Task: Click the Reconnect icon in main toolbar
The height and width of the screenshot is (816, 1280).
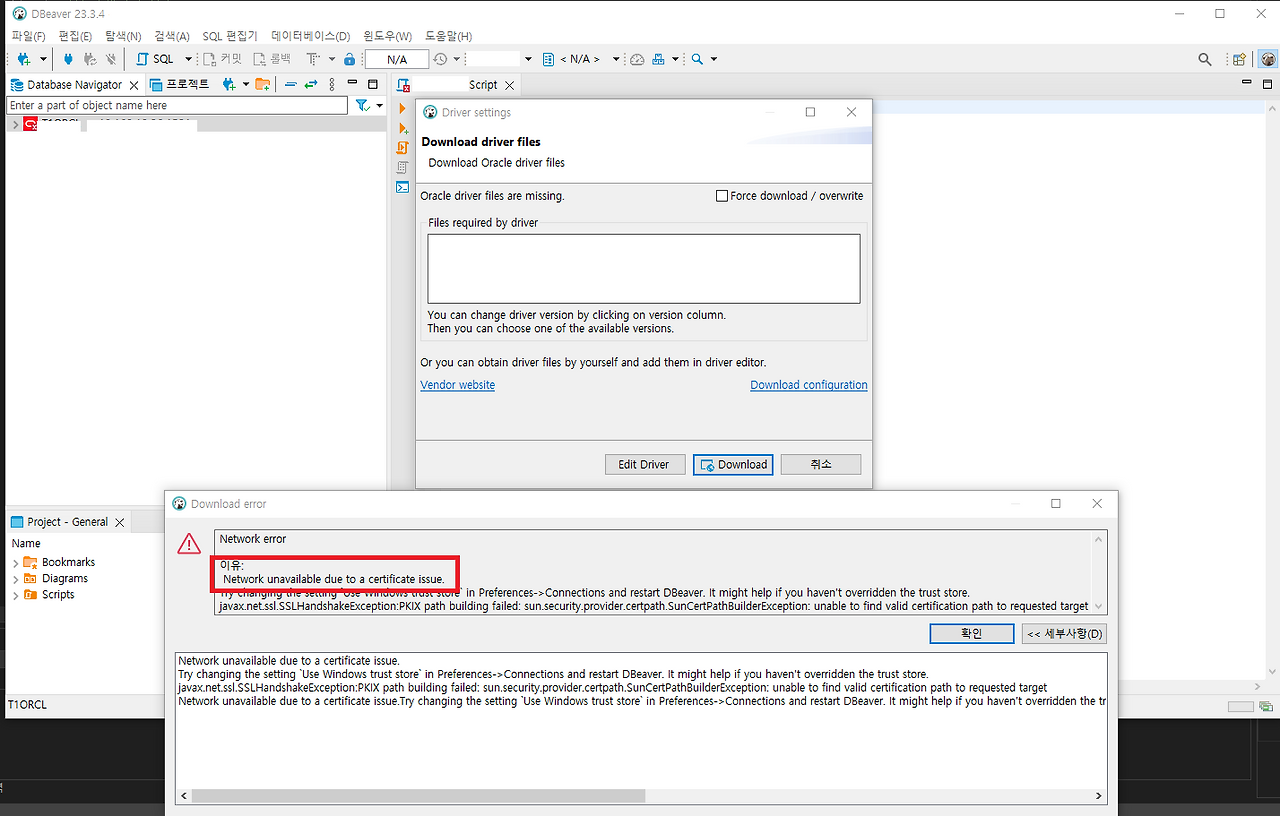Action: [x=90, y=59]
